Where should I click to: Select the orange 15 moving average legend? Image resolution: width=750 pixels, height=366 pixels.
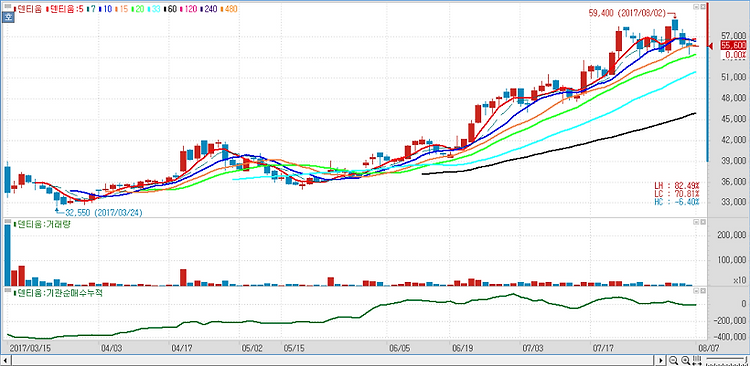[121, 9]
